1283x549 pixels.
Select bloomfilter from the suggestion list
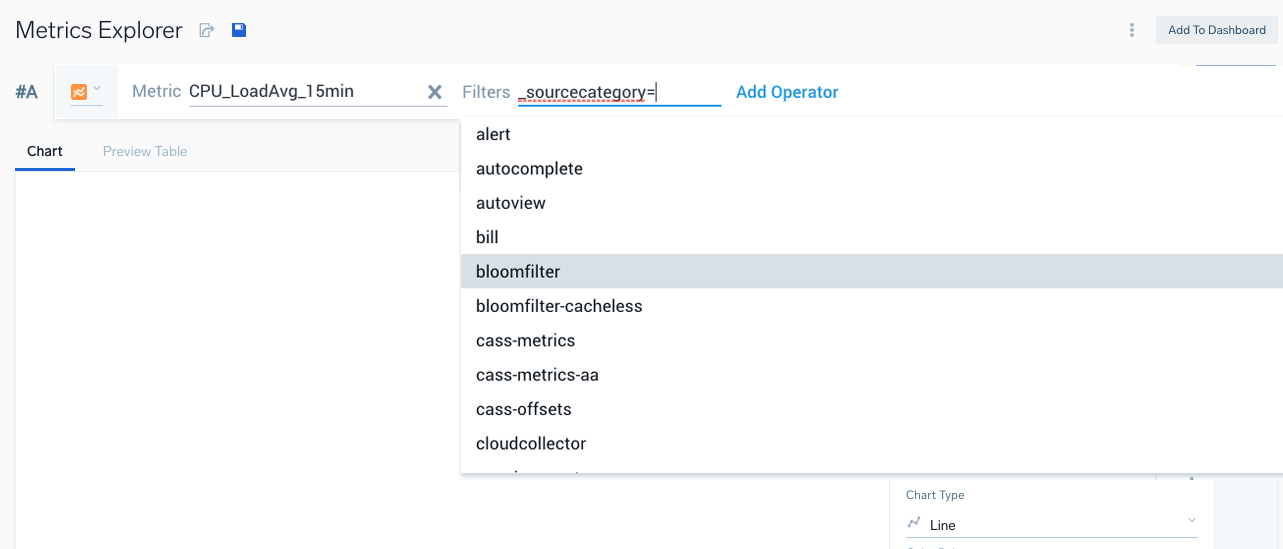point(518,272)
